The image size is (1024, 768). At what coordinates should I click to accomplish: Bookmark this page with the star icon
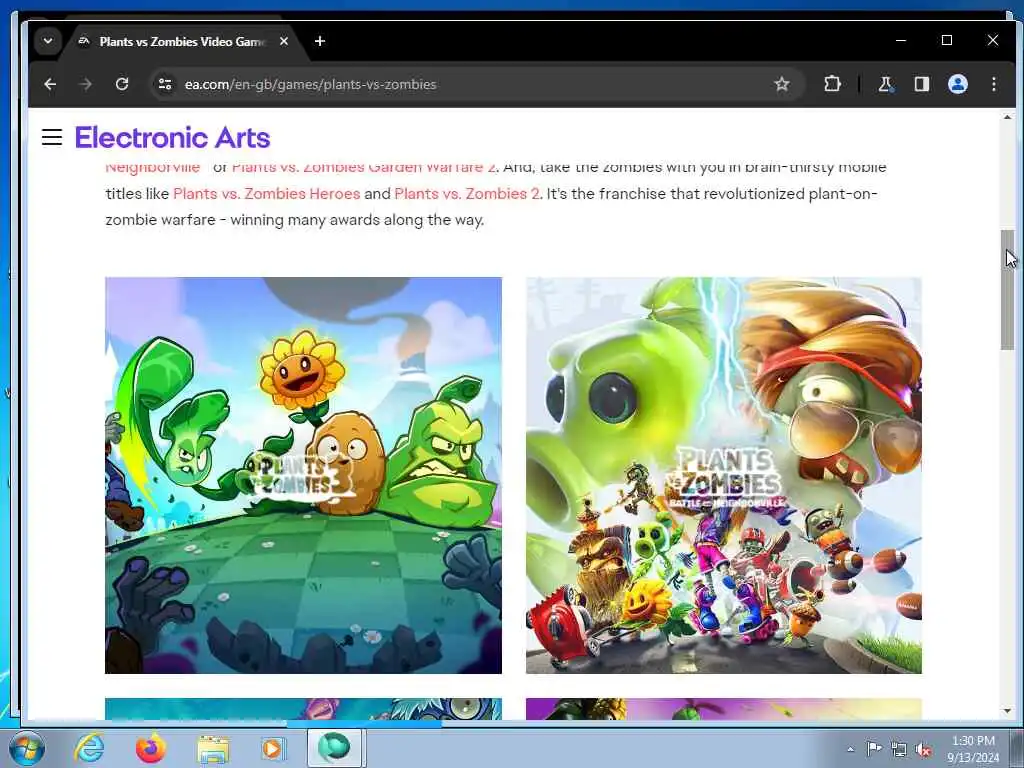782,84
